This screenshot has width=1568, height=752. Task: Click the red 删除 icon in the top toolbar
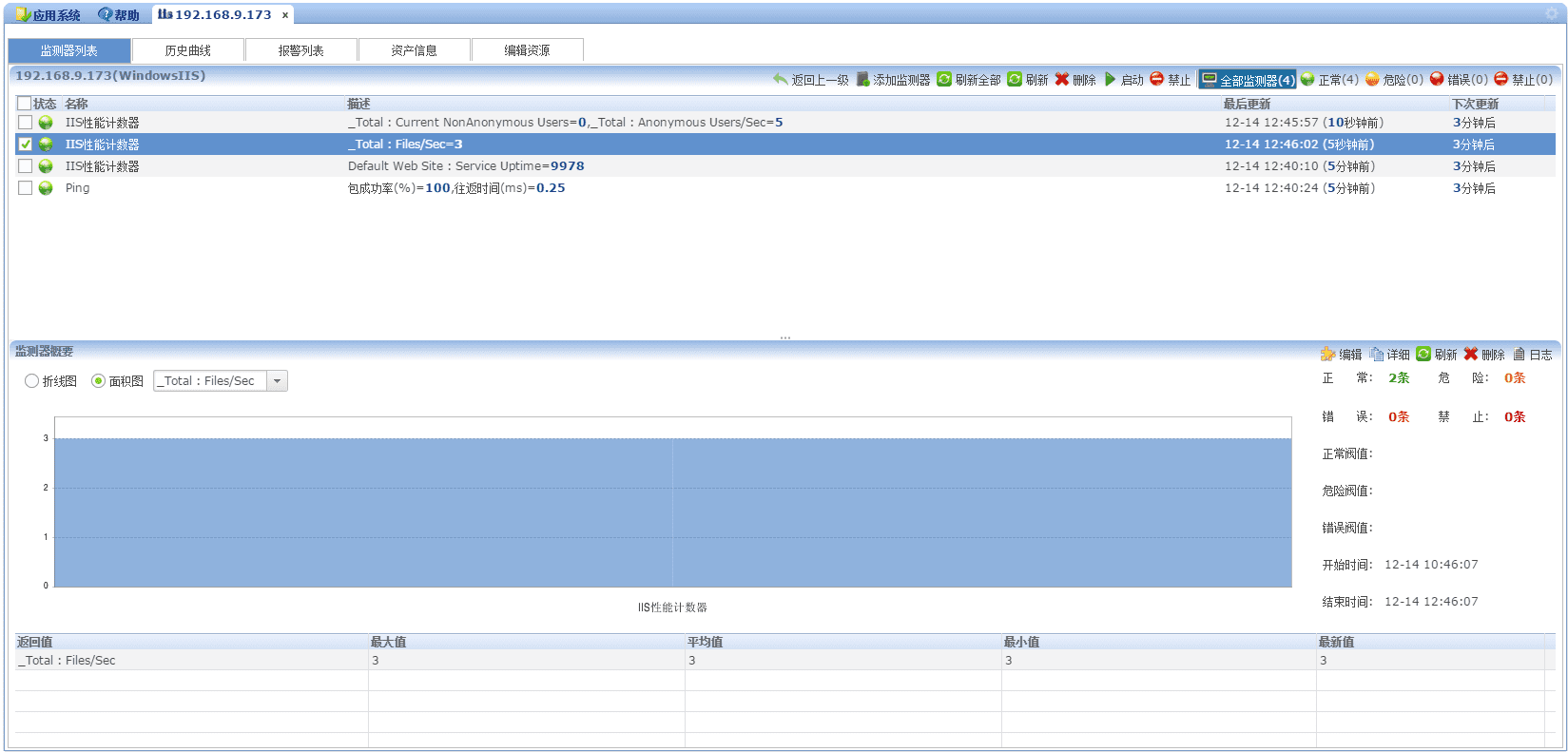1062,79
